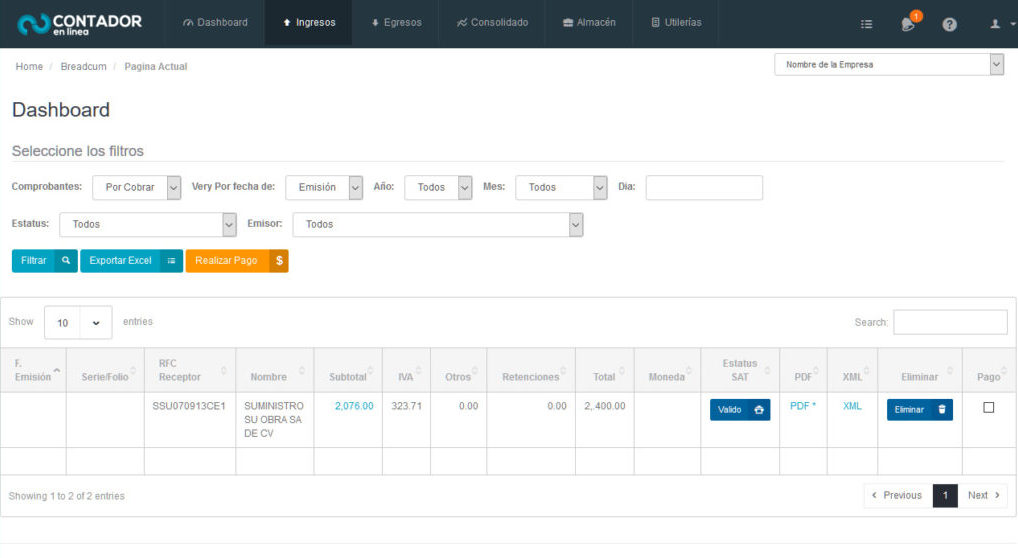Open the Emisión date type dropdown

click(x=324, y=187)
